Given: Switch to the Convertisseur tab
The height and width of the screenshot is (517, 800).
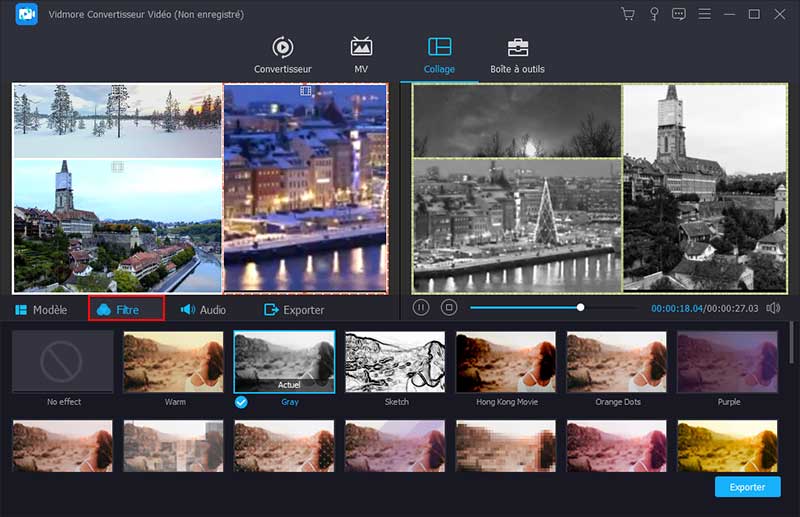Looking at the screenshot, I should point(283,55).
